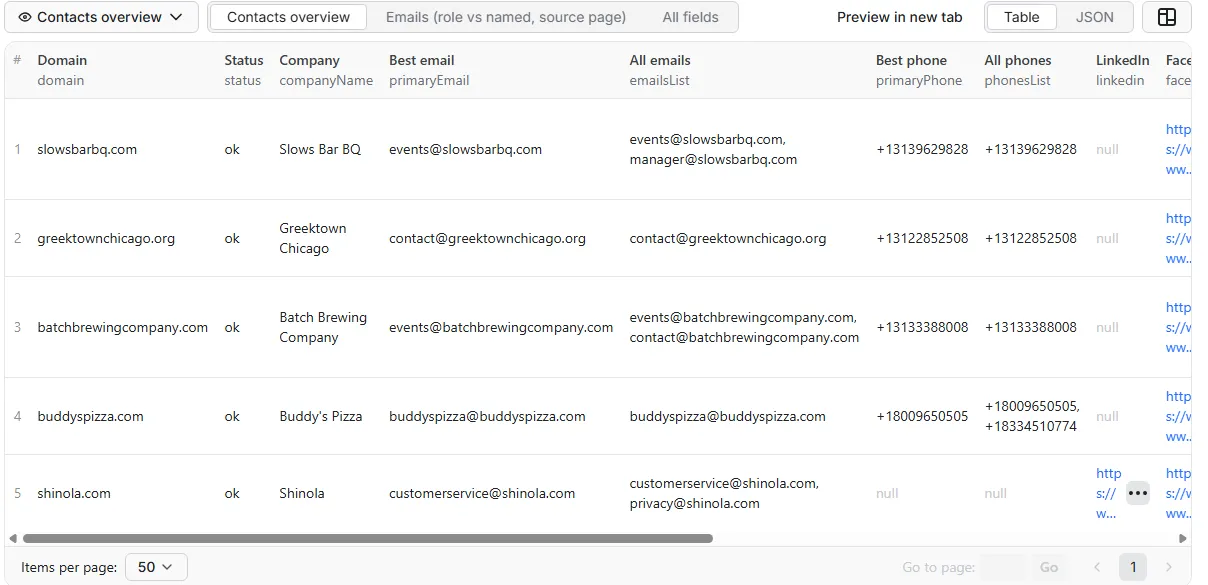This screenshot has height=585, width=1208.
Task: Click the All phones cell for buddyspizza.com
Action: point(1032,416)
